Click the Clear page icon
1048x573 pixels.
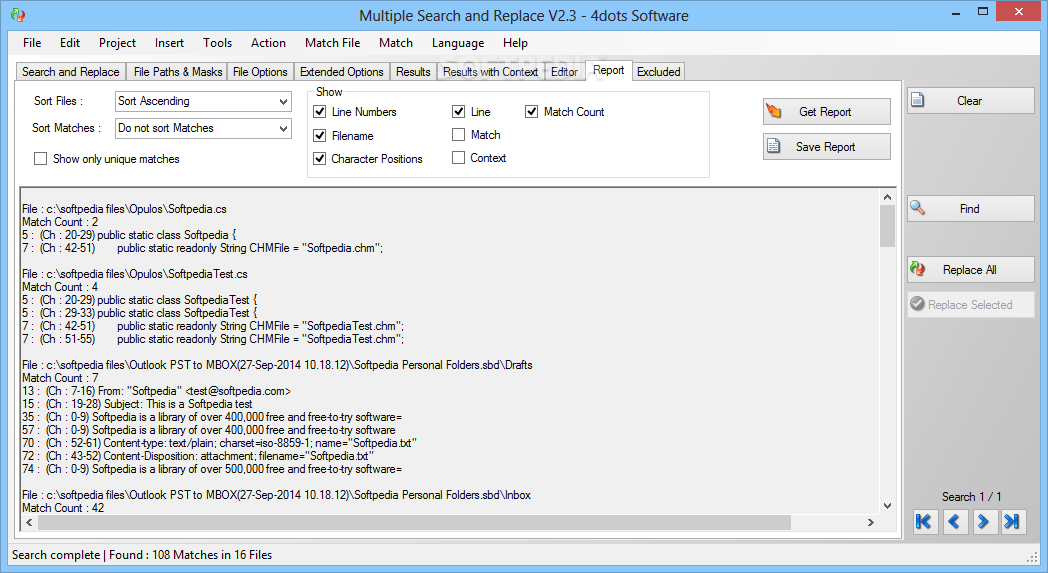pos(918,100)
